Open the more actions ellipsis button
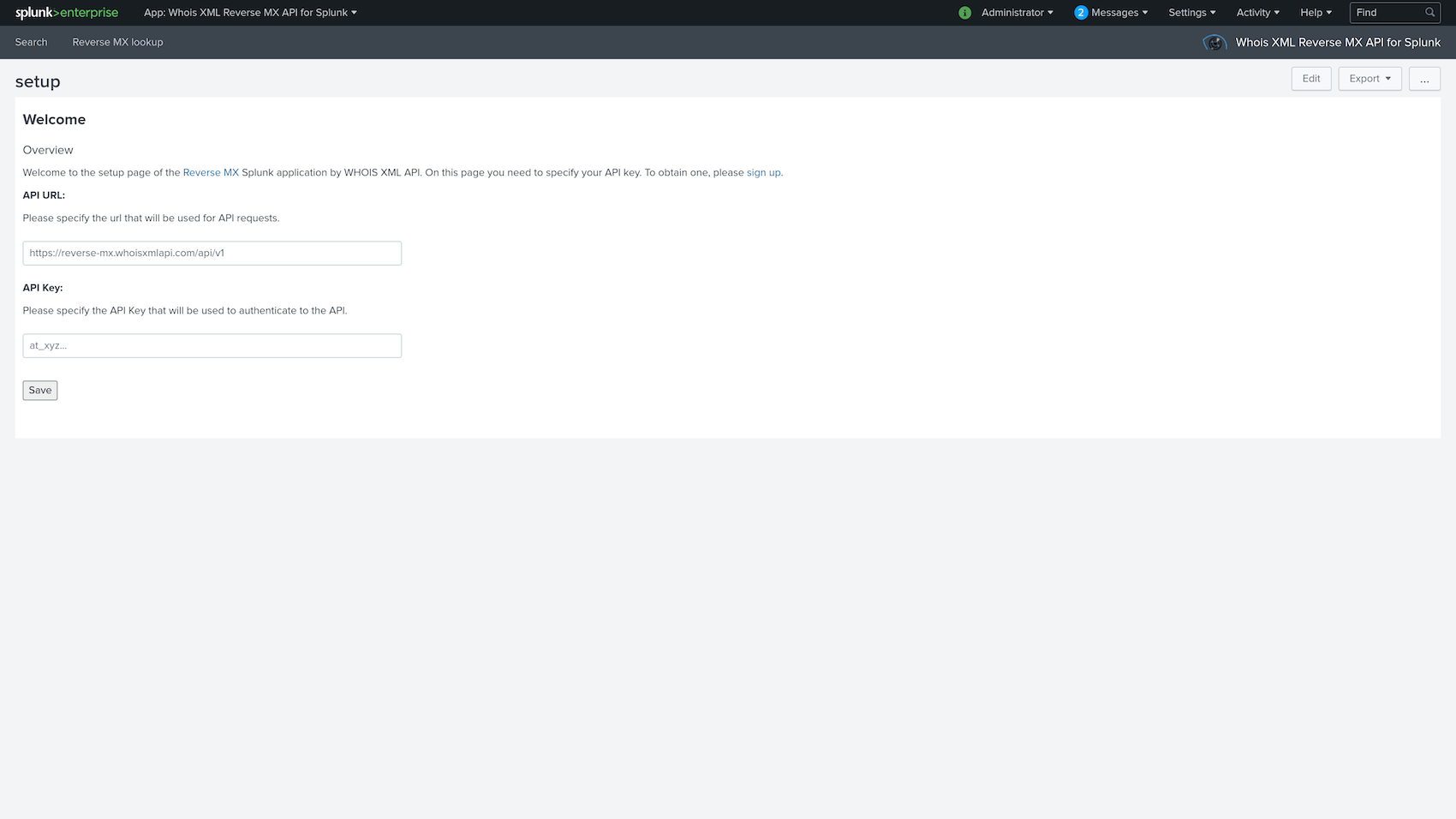This screenshot has height=819, width=1456. 1424,79
